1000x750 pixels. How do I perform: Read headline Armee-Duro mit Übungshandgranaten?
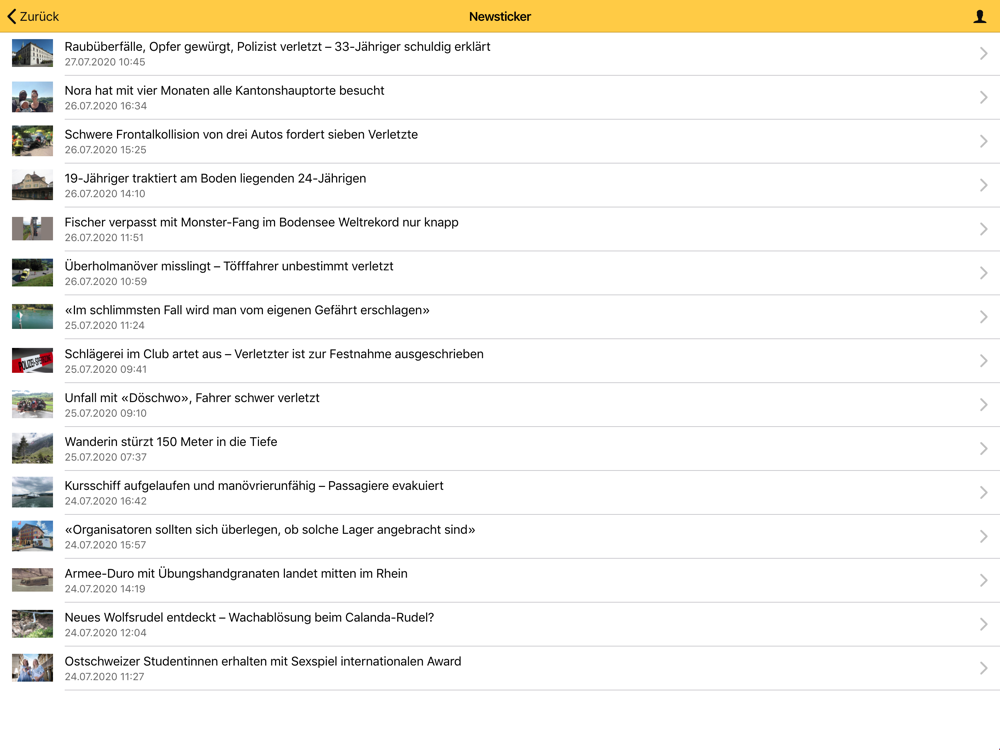pos(236,574)
